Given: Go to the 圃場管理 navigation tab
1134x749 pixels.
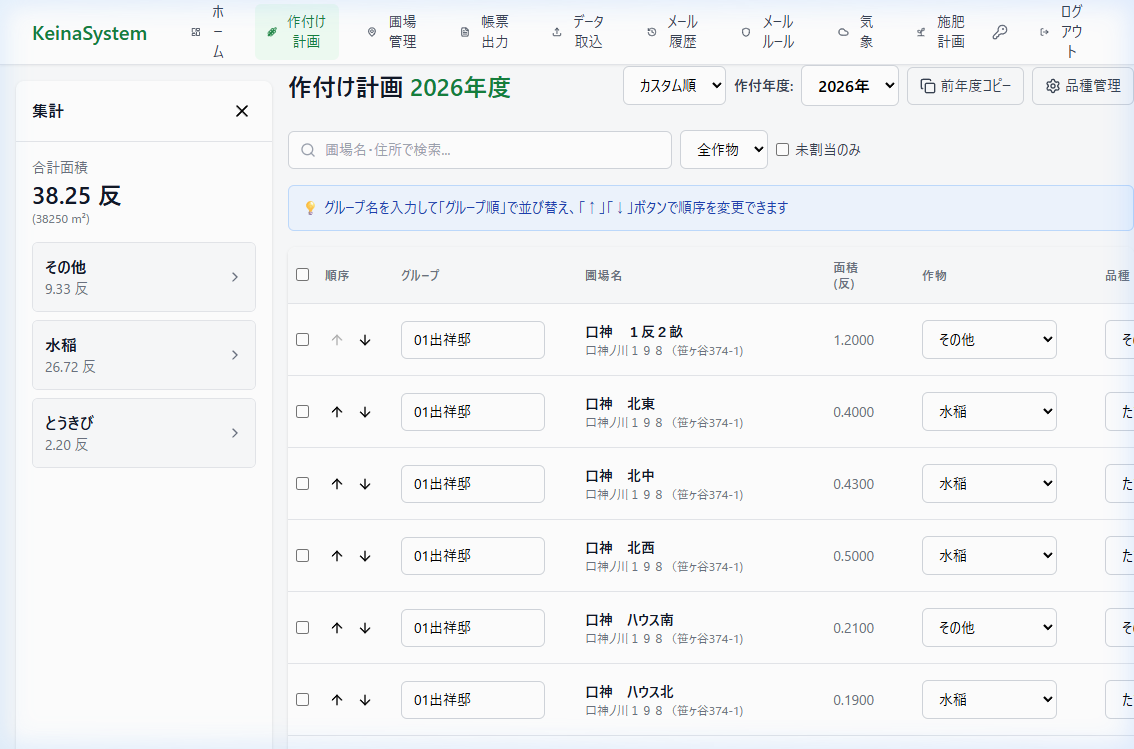Looking at the screenshot, I should point(392,32).
